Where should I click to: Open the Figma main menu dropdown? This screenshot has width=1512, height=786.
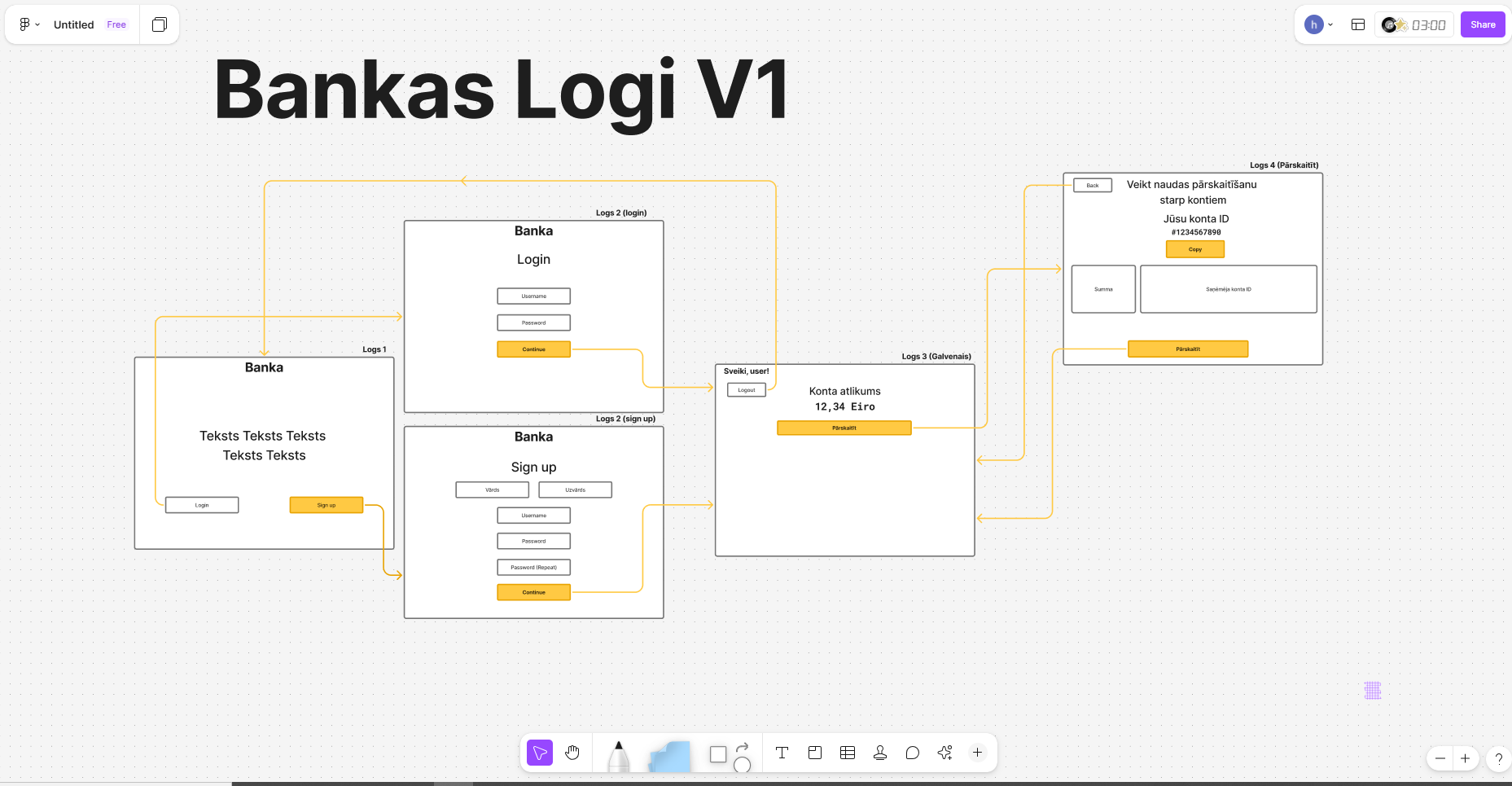coord(29,24)
